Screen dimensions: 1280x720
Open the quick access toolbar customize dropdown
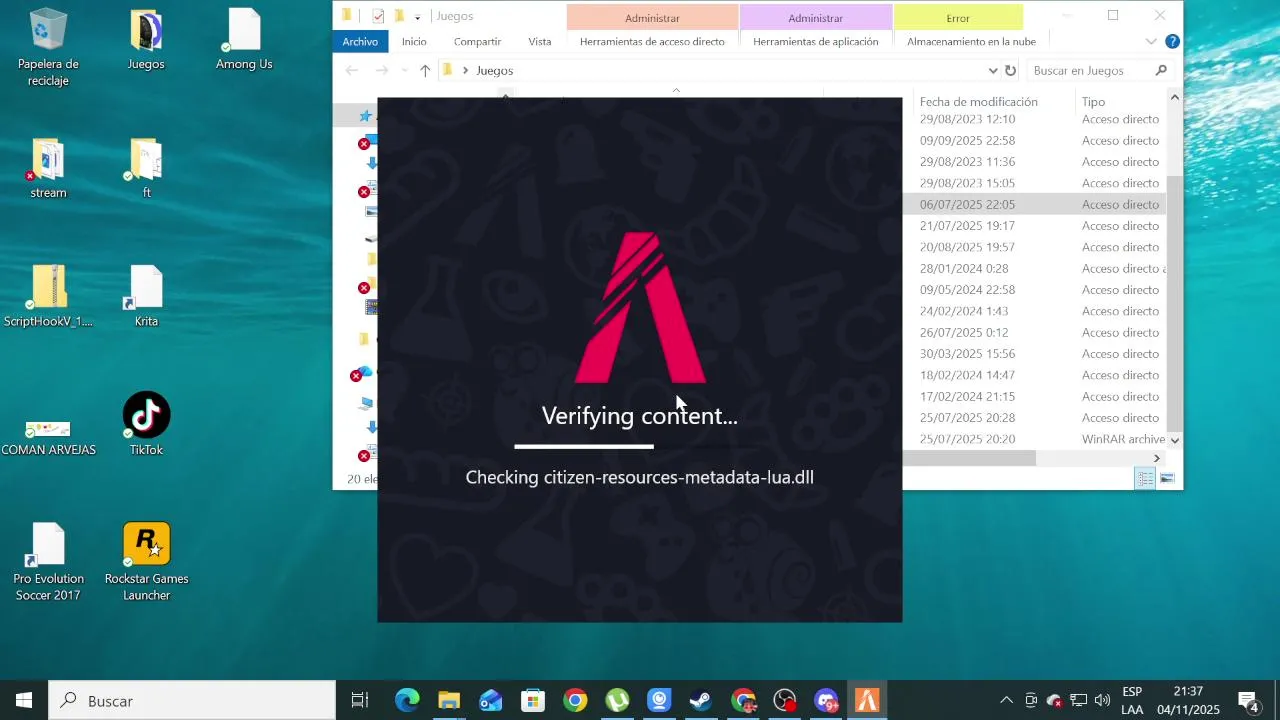[x=417, y=17]
